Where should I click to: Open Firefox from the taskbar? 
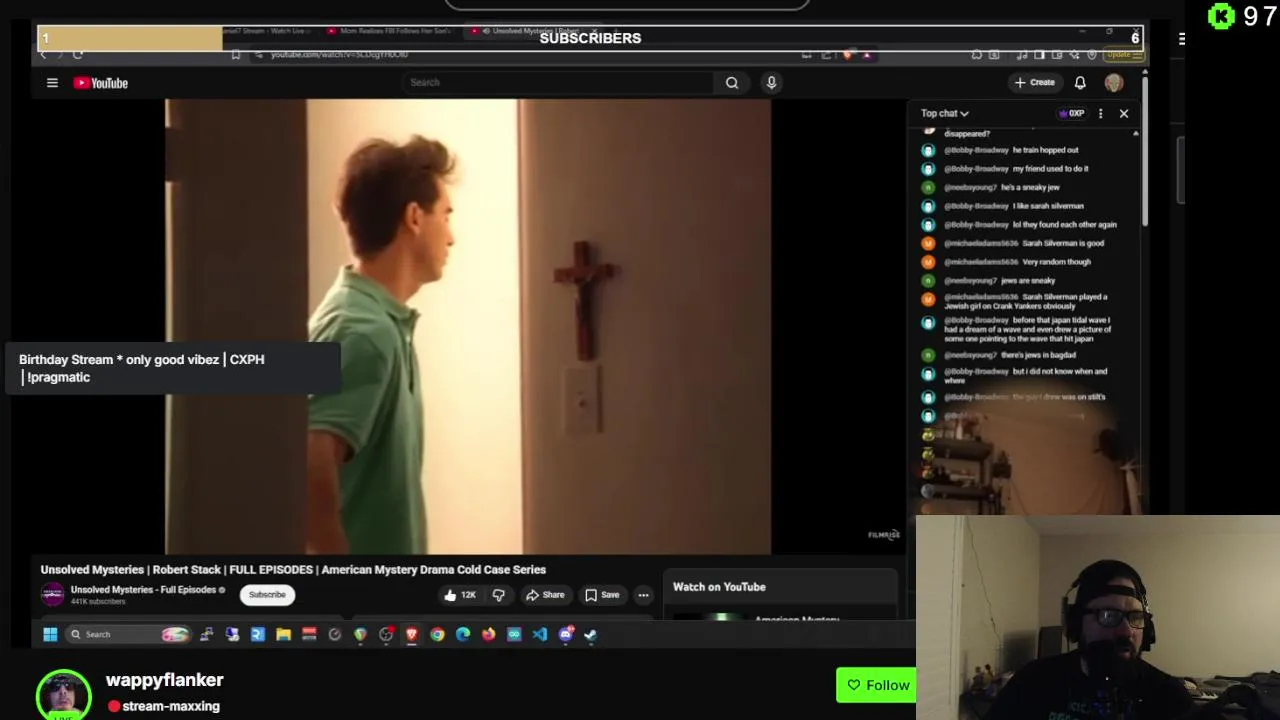tap(488, 634)
